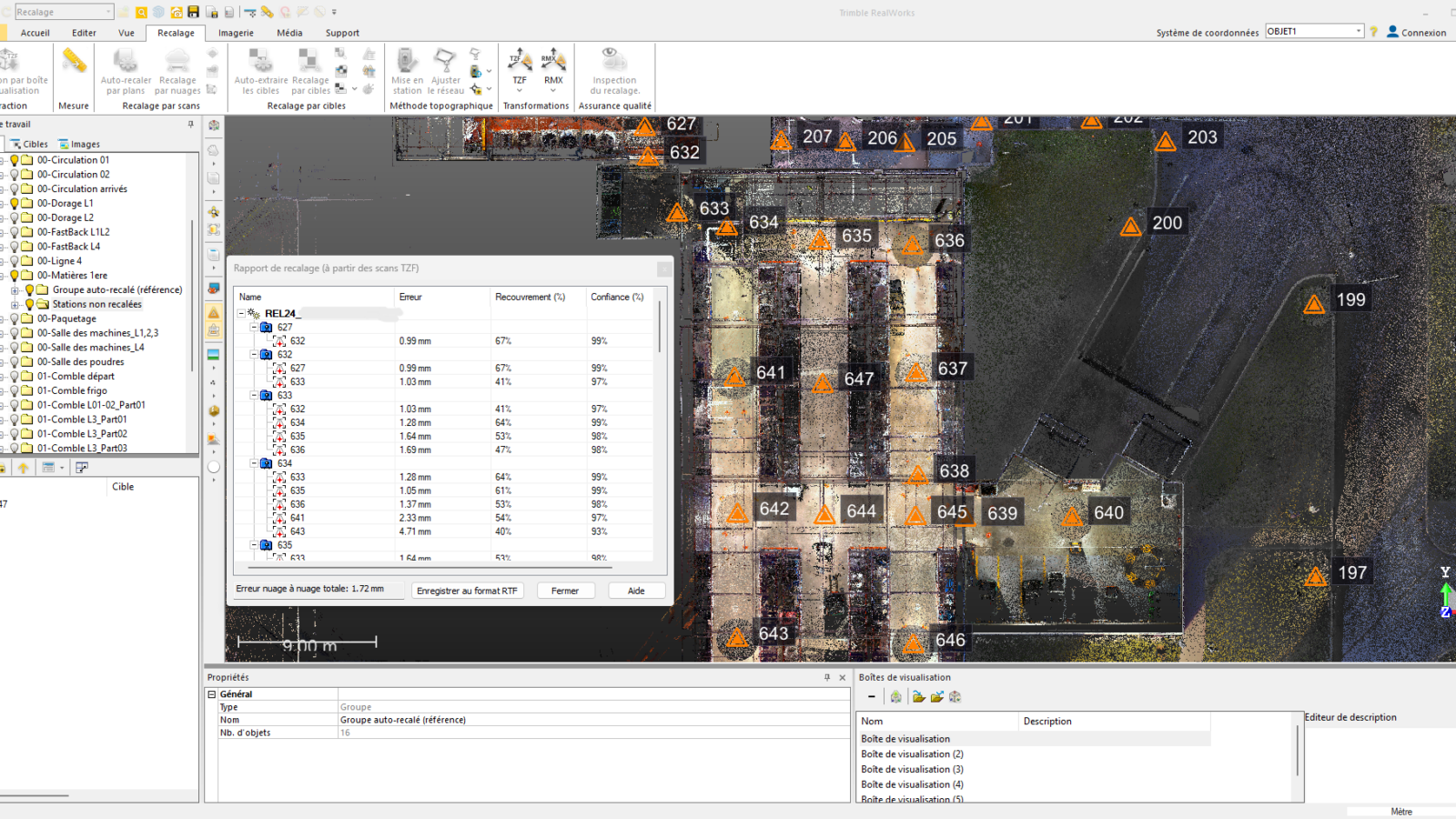Click Enregistrer au format RTF button
Viewport: 1456px width, 819px height.
point(467,591)
